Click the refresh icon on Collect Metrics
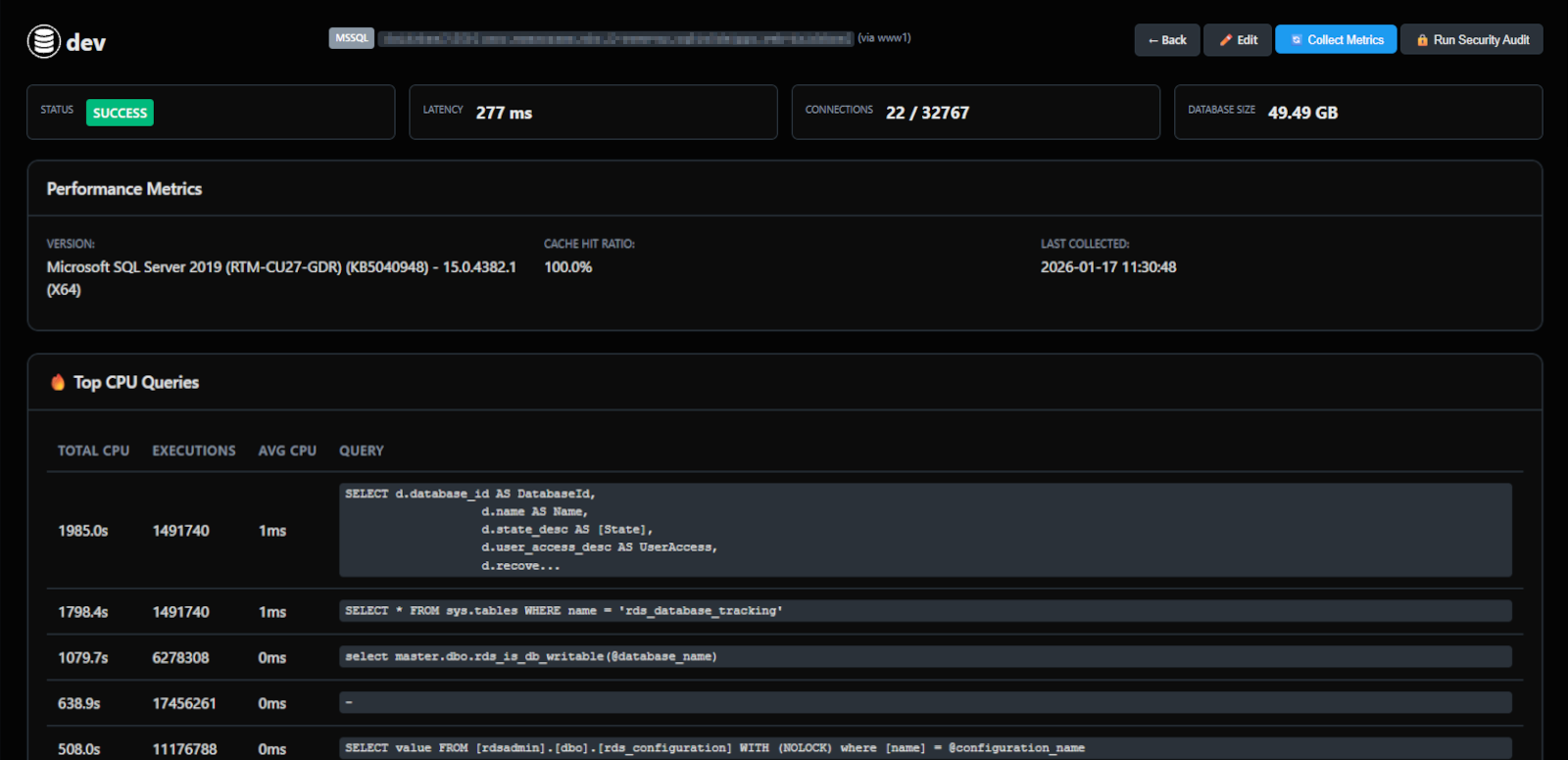 click(1297, 40)
